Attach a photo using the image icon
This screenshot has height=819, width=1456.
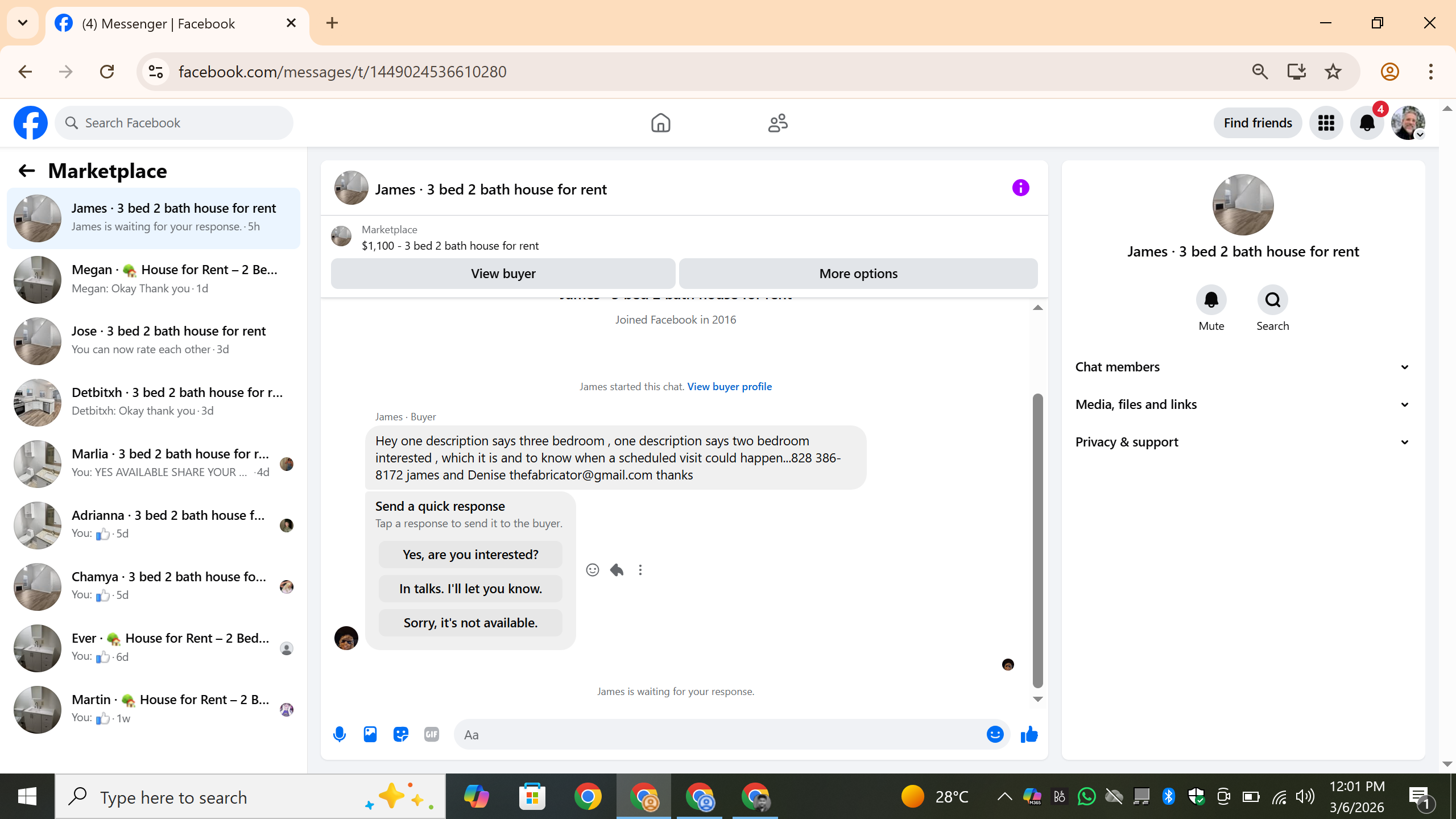click(x=370, y=734)
